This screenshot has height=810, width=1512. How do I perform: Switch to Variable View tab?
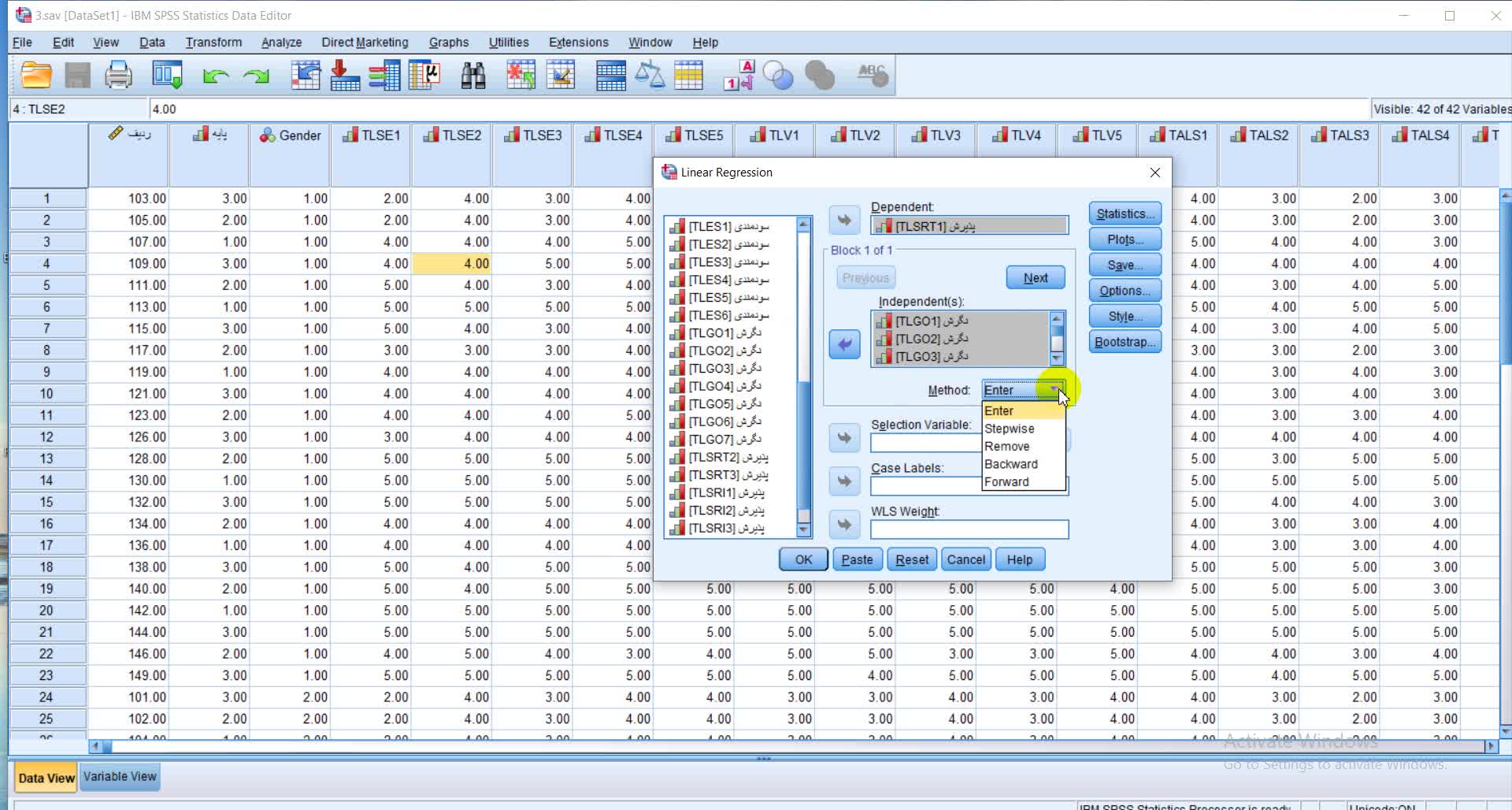pos(120,777)
